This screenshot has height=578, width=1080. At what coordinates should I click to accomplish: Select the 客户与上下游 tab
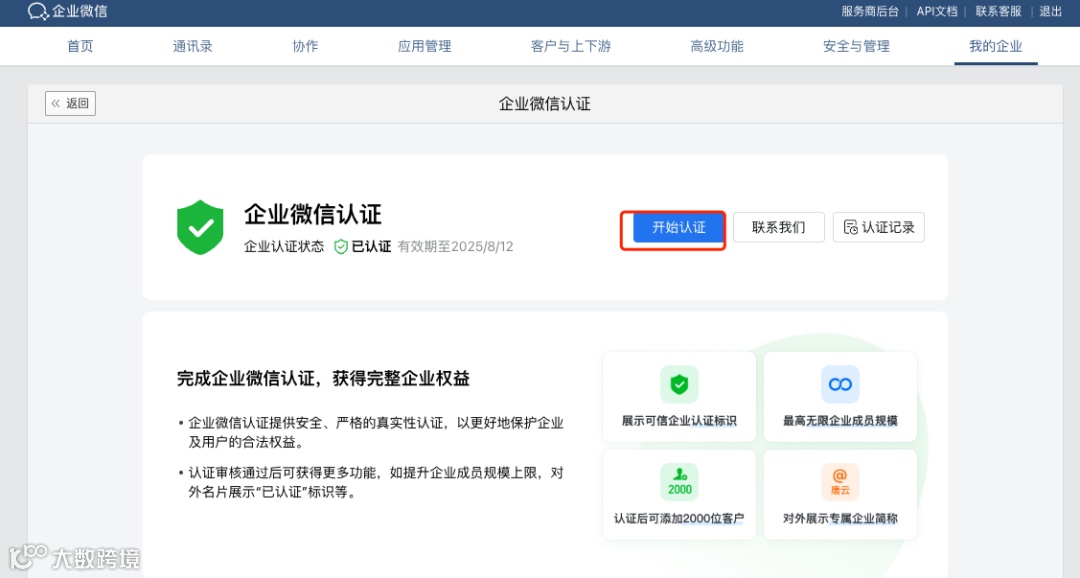coord(571,46)
